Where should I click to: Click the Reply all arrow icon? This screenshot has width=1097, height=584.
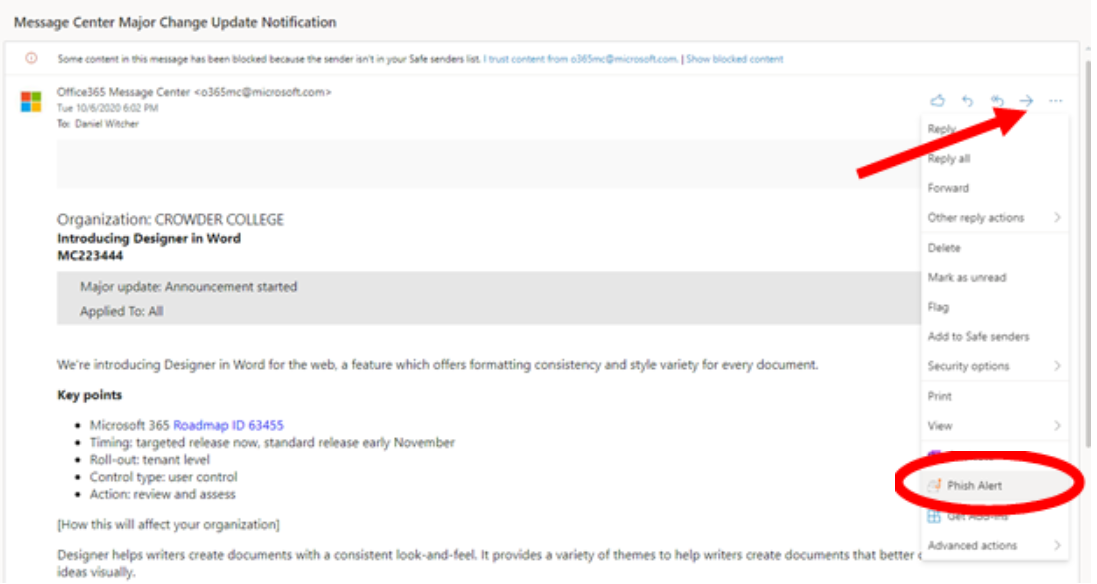point(997,101)
